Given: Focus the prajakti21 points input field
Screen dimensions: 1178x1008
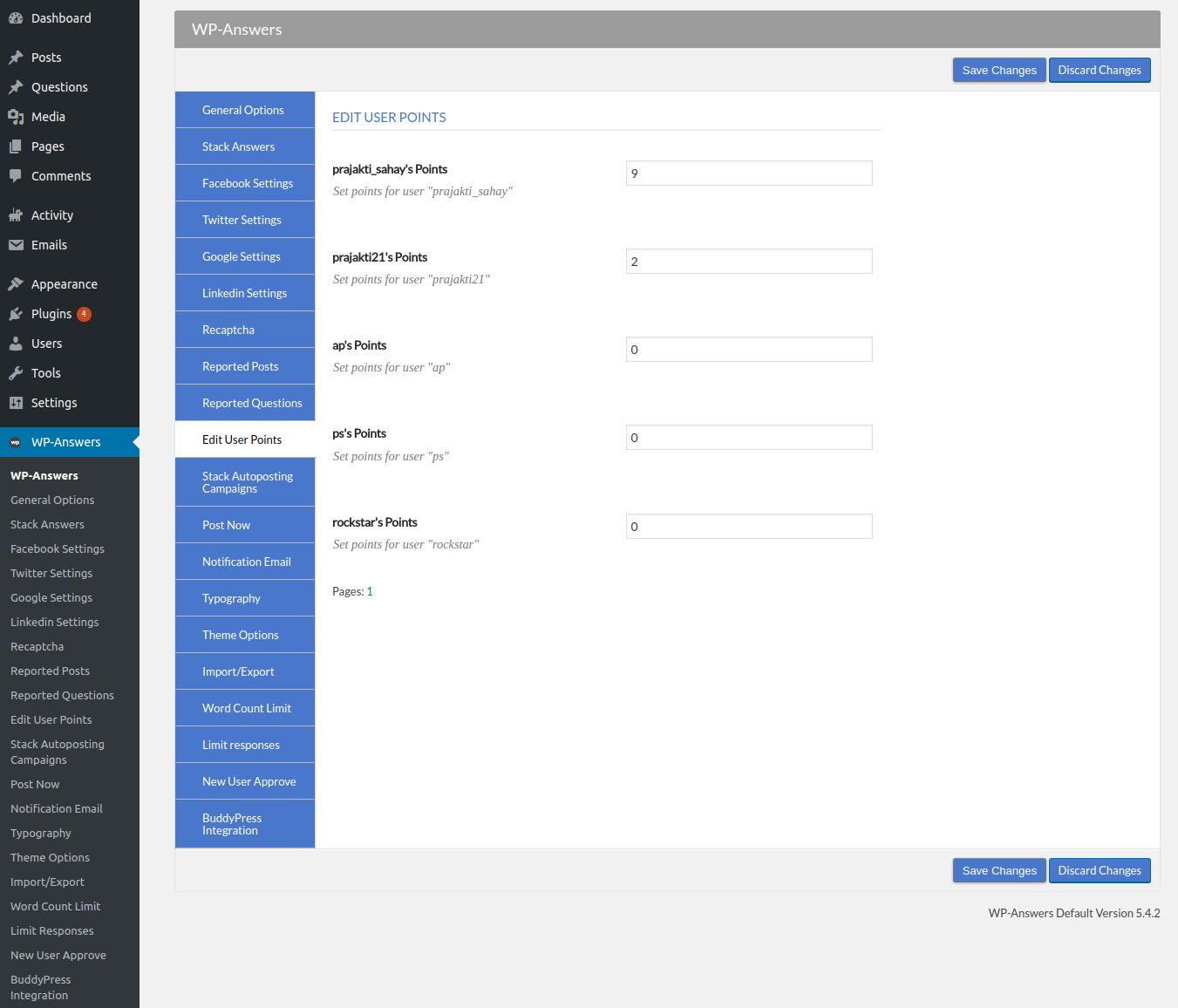Looking at the screenshot, I should 749,262.
